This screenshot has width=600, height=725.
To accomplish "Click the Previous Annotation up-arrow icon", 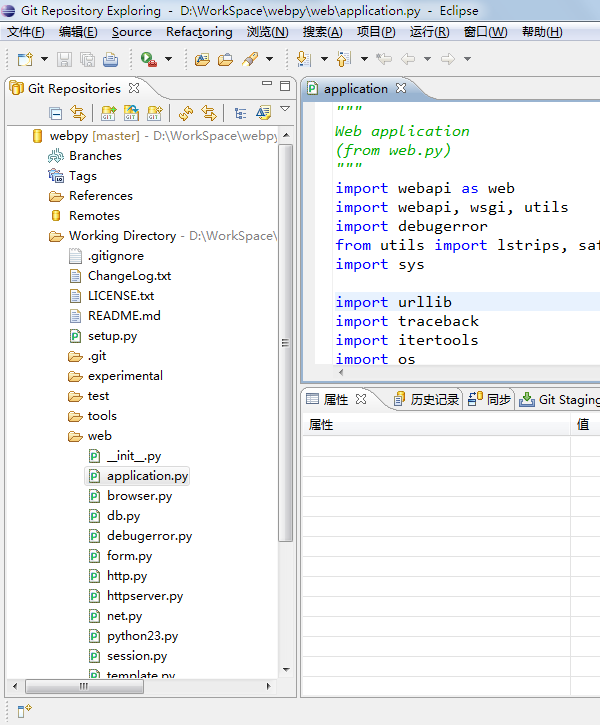I will 344,59.
